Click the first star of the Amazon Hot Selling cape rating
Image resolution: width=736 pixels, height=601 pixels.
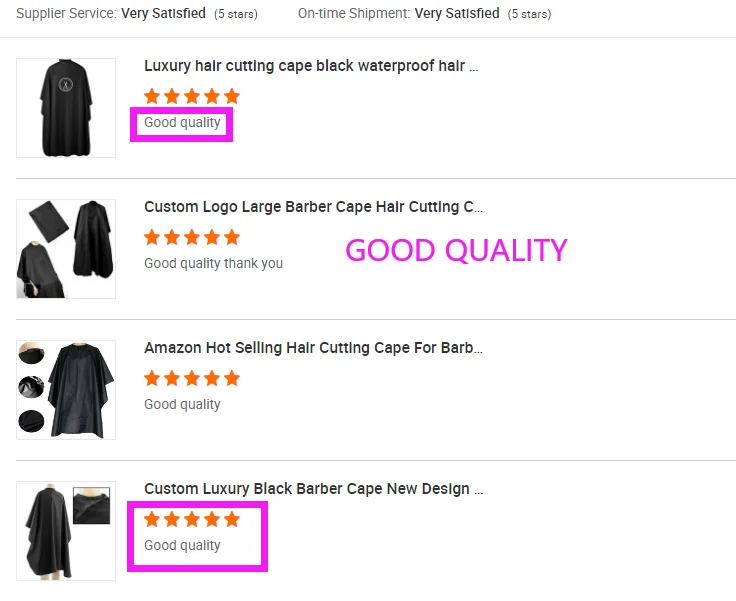[x=152, y=378]
